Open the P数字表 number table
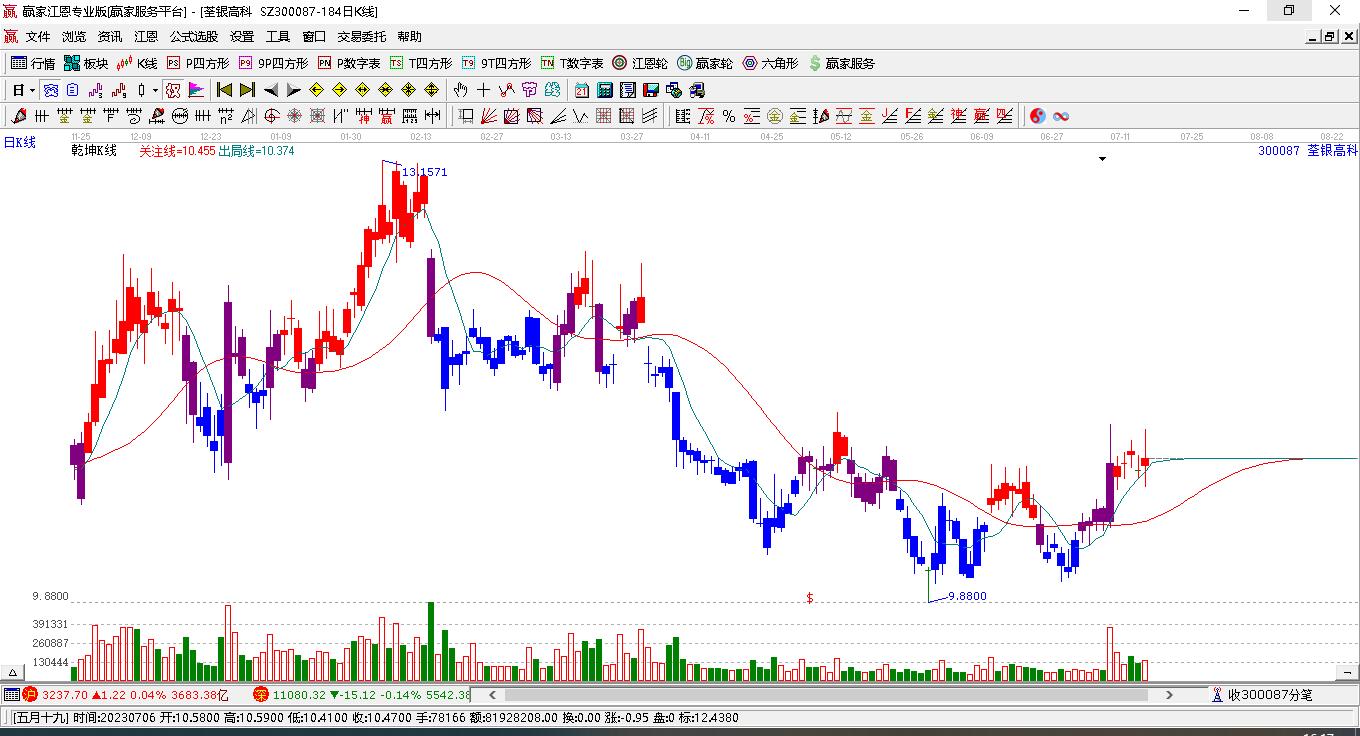The image size is (1360, 736). tap(349, 63)
